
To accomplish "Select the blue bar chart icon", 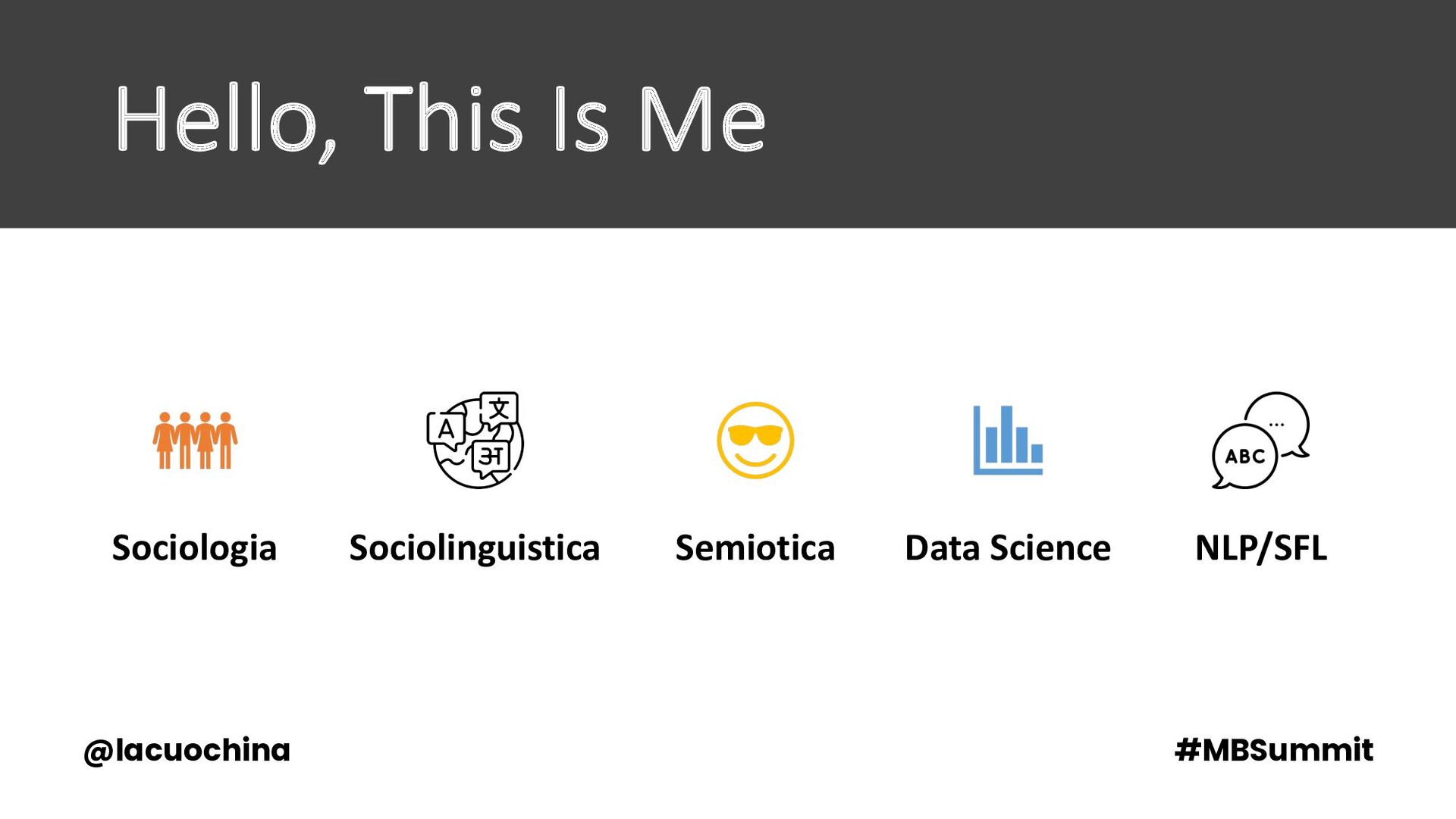I will (x=1008, y=440).
